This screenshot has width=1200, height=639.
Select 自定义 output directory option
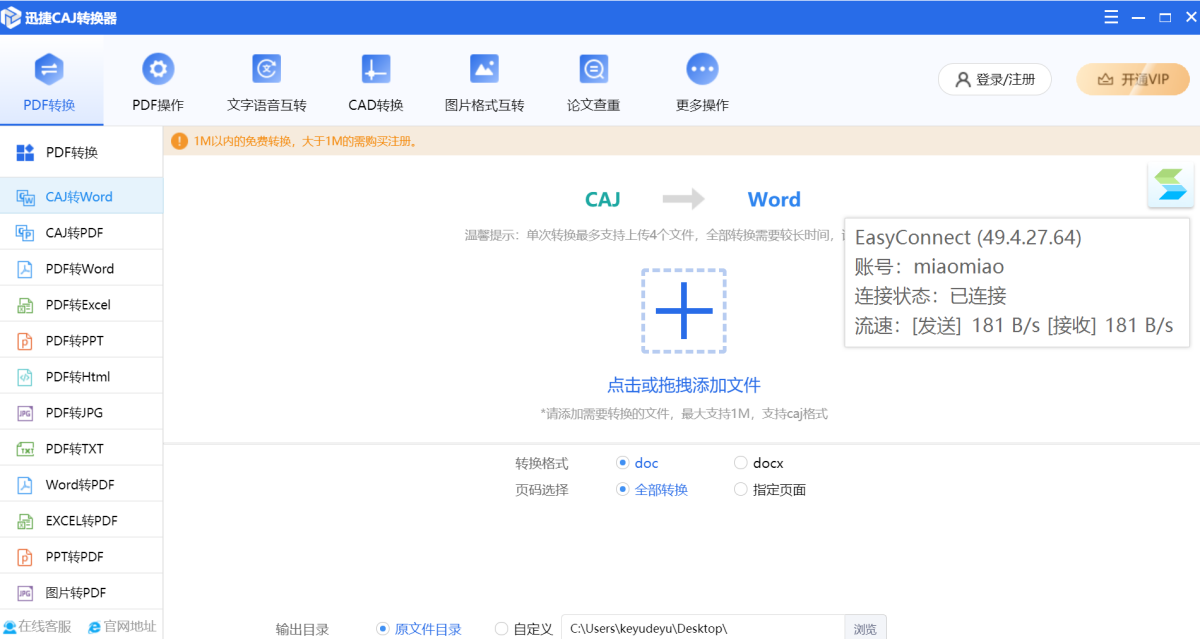coord(502,629)
